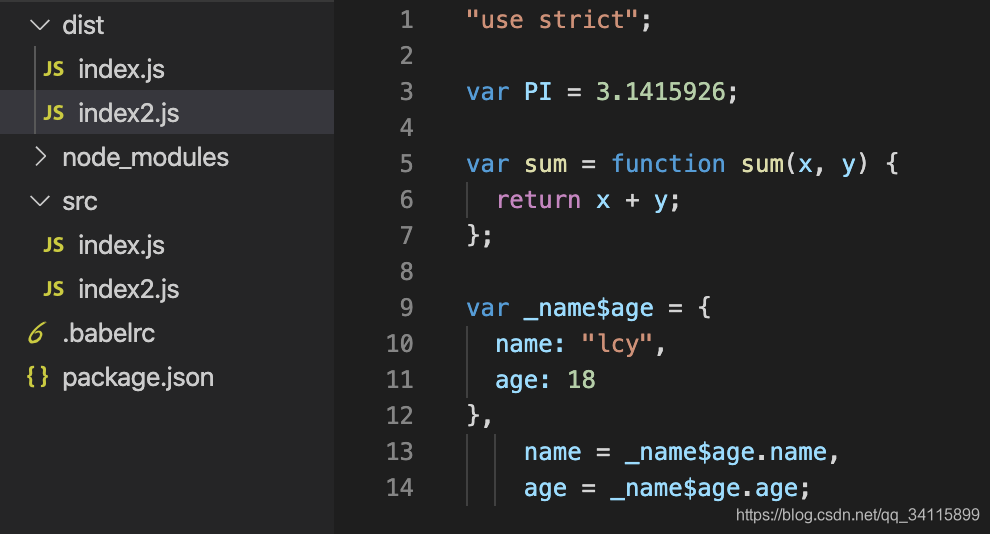
Task: Open index2.js in the dist folder
Action: point(129,113)
